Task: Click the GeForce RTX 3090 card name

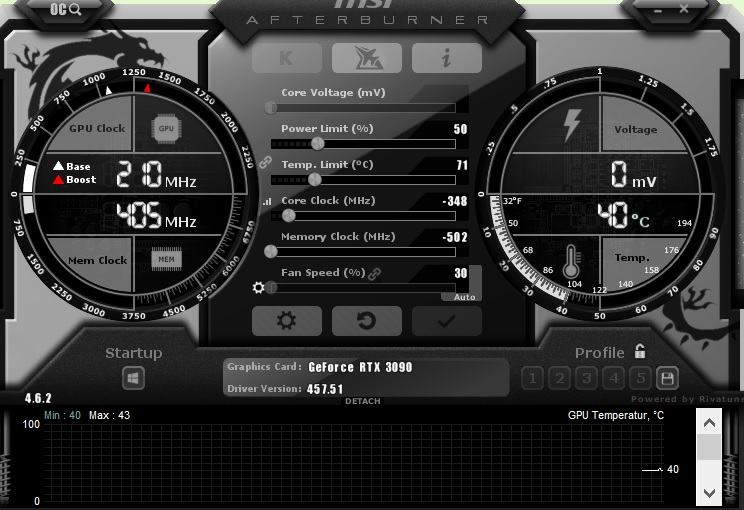Action: click(360, 367)
